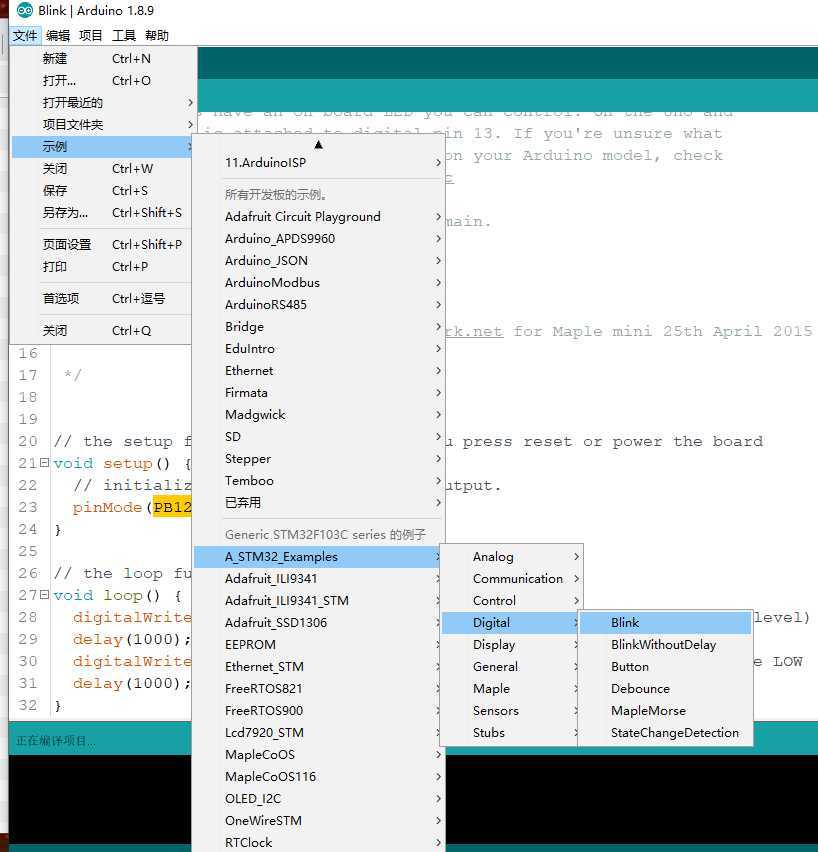The image size is (818, 852).
Task: Expand the FreeRTOS900 examples
Action: 319,711
